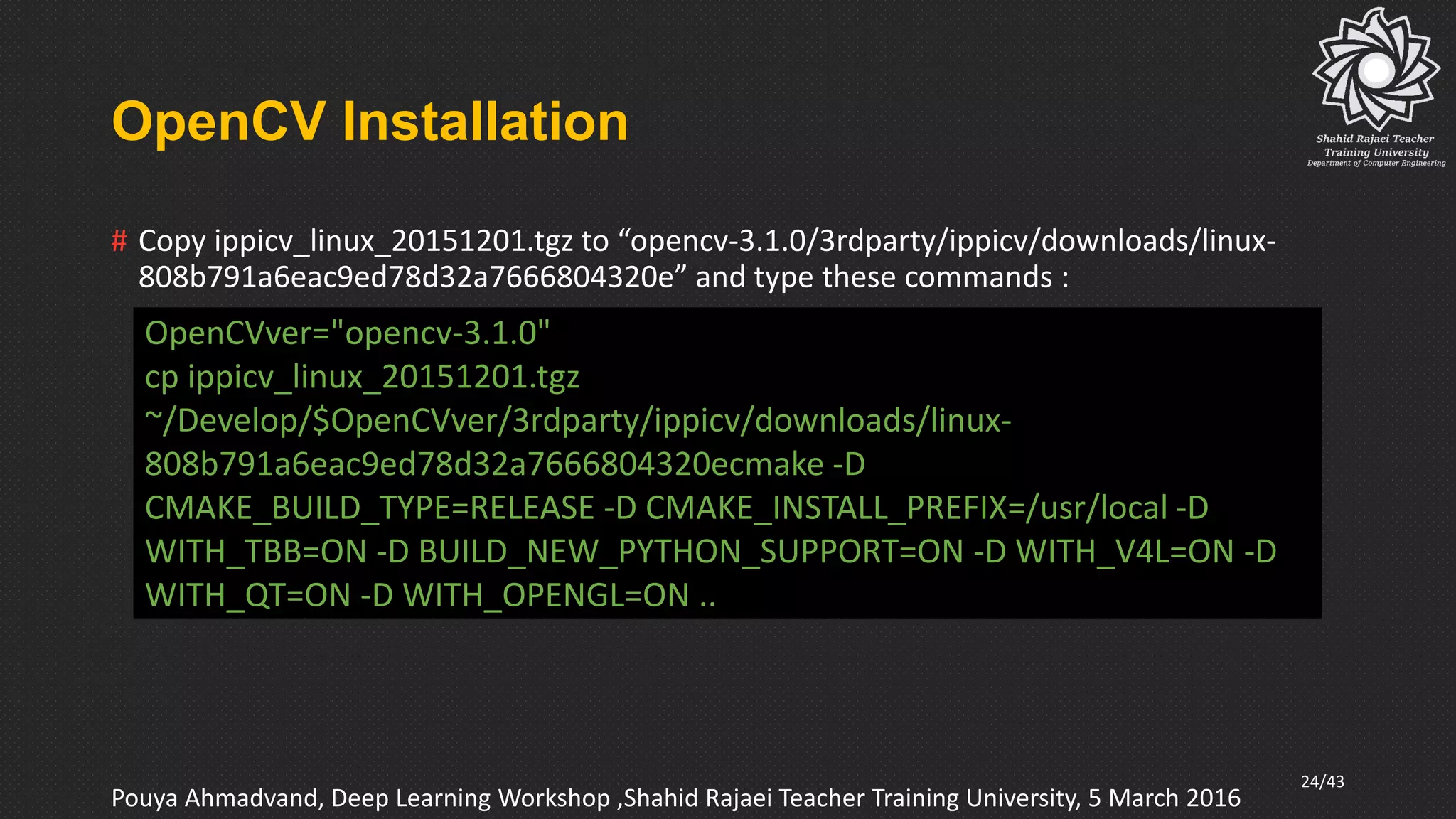Click the line OpenCVver="opencv-3.1.0"
Screen dimensions: 1456x819
point(348,333)
